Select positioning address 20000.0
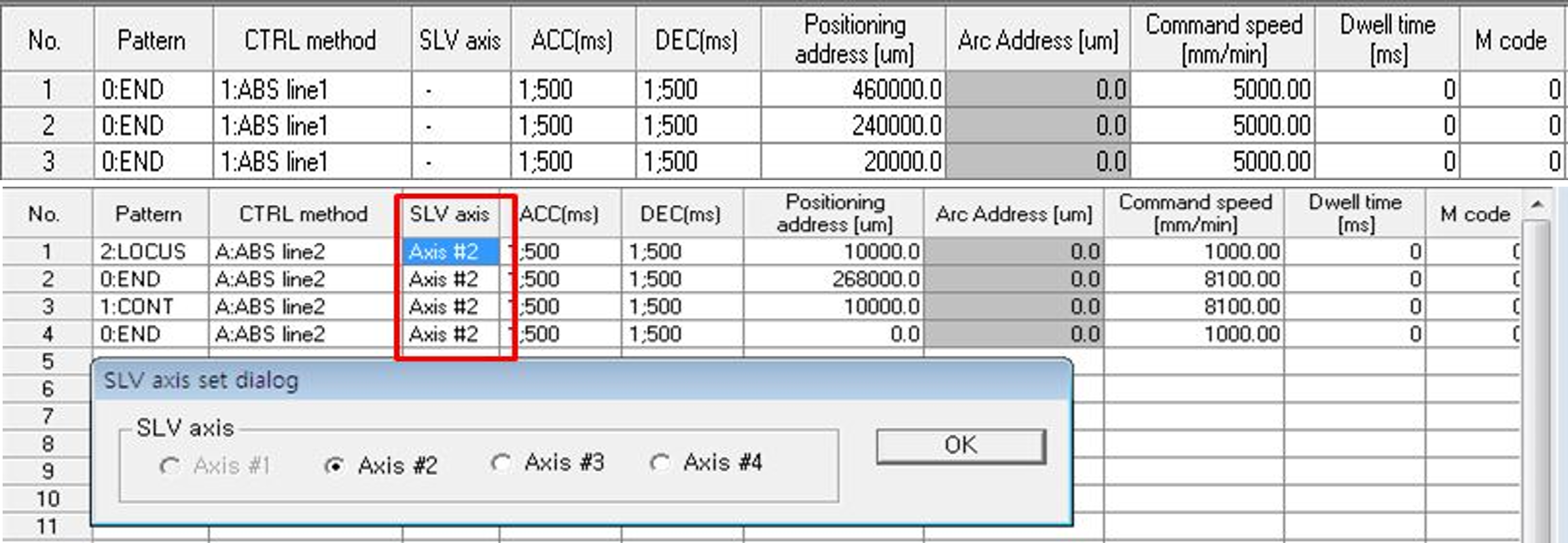The image size is (1568, 543). pos(853,161)
